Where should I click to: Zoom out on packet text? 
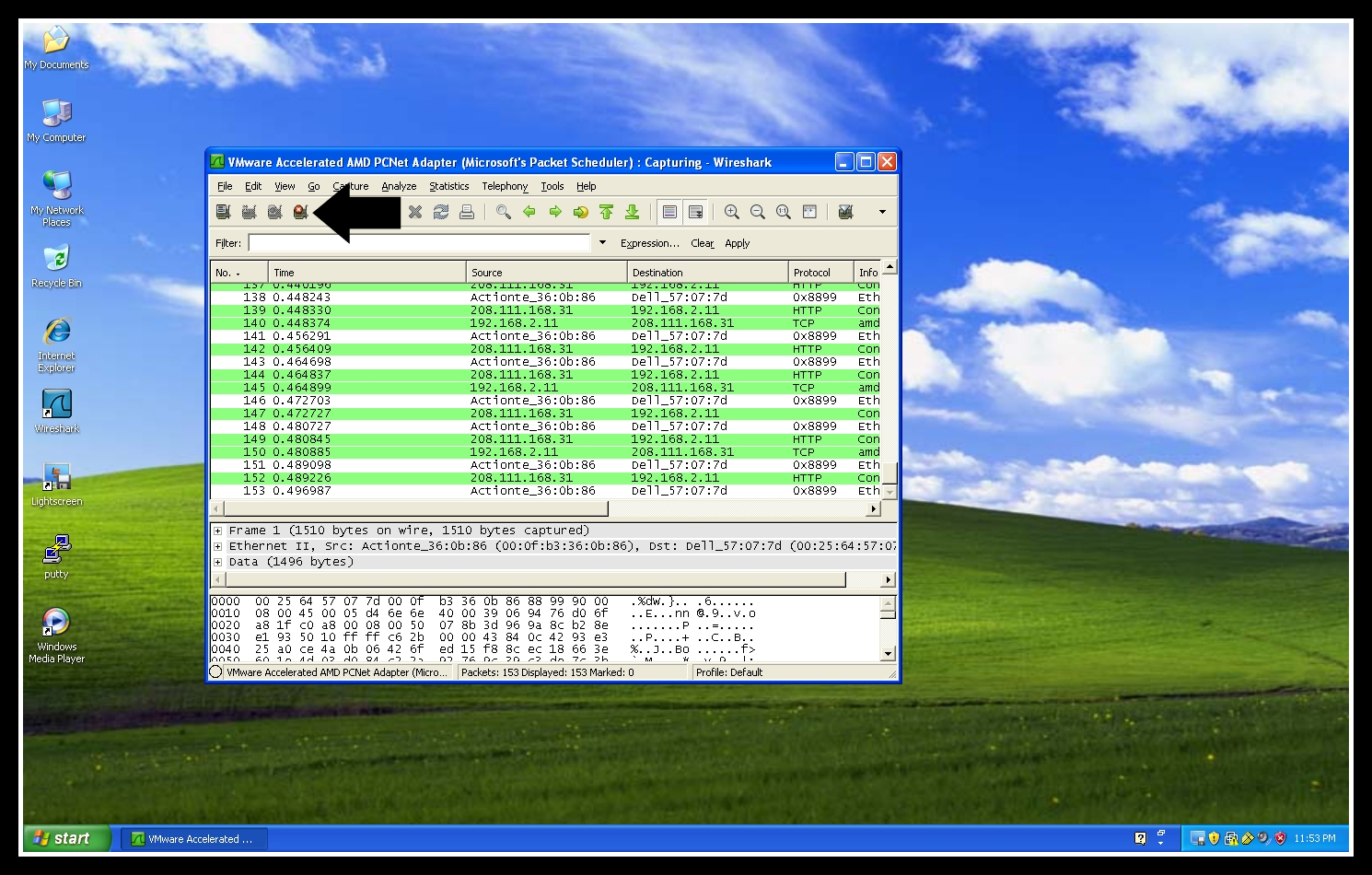(x=758, y=212)
